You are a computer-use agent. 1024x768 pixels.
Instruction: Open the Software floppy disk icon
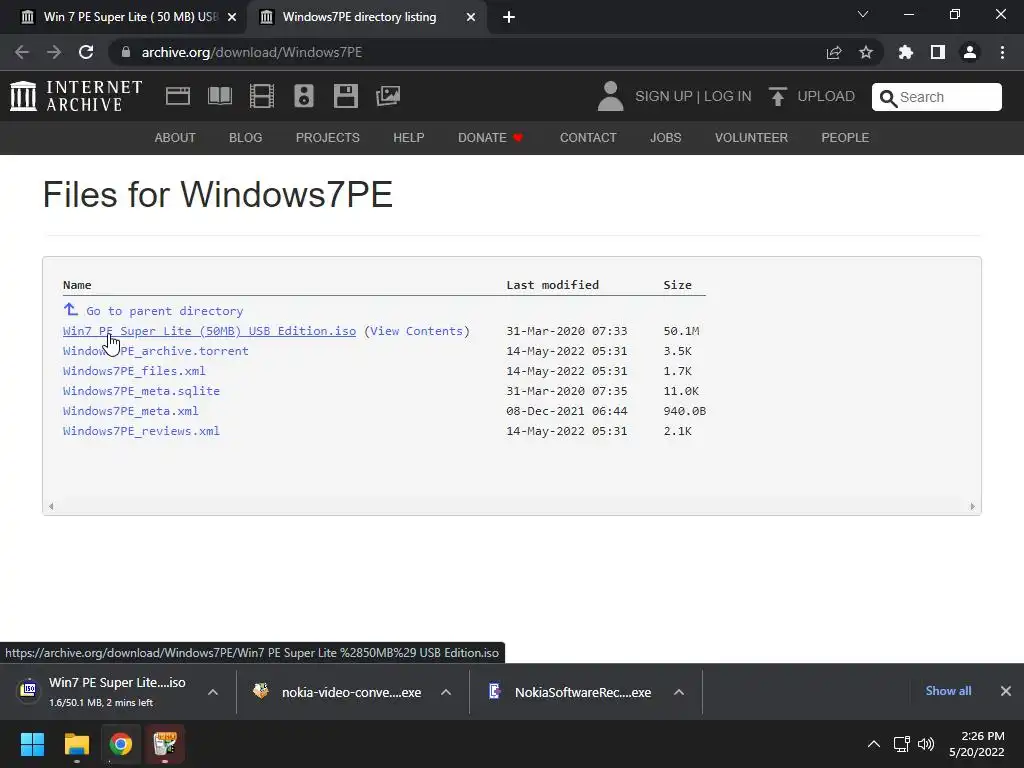tap(345, 96)
